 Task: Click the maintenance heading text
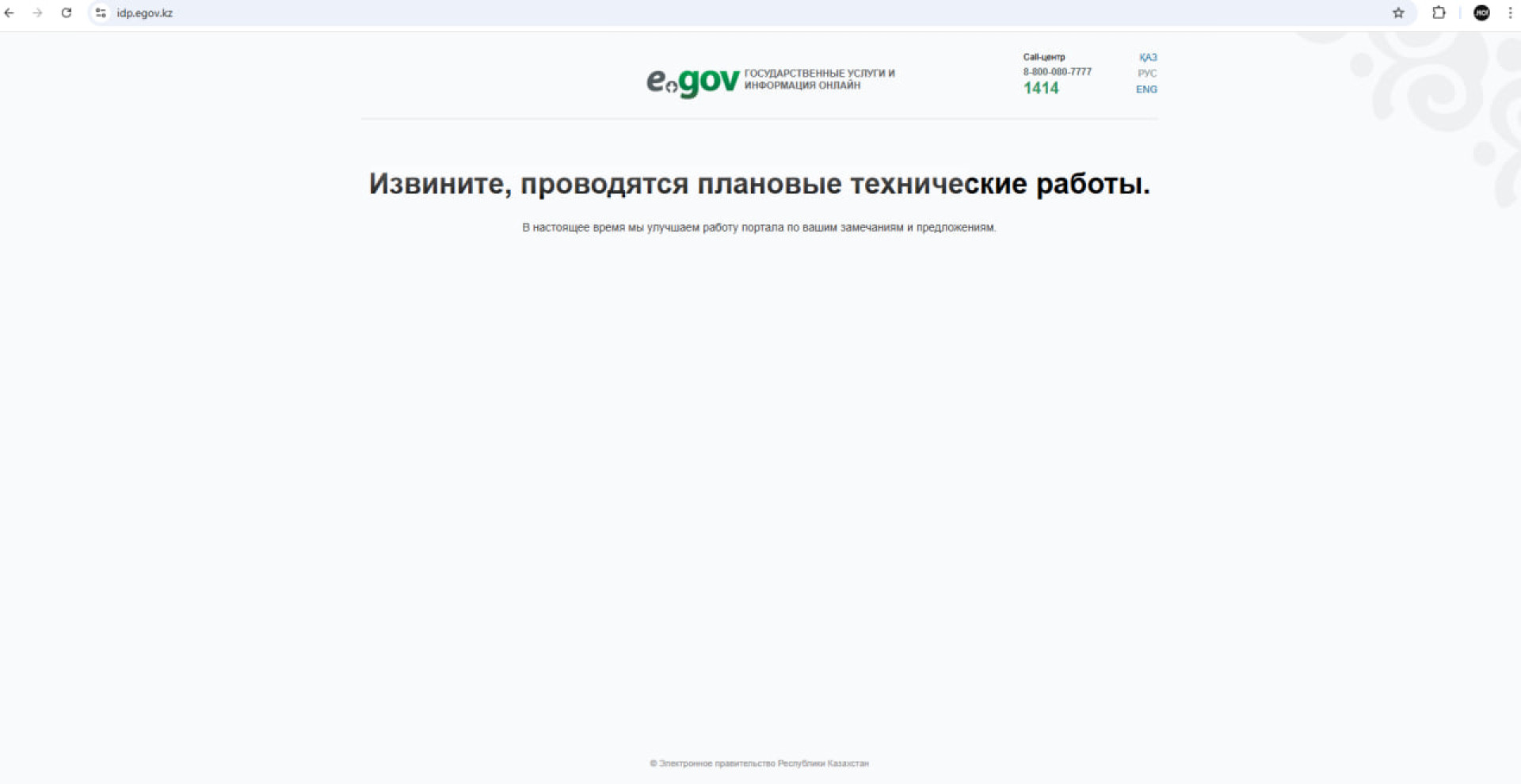coord(760,183)
